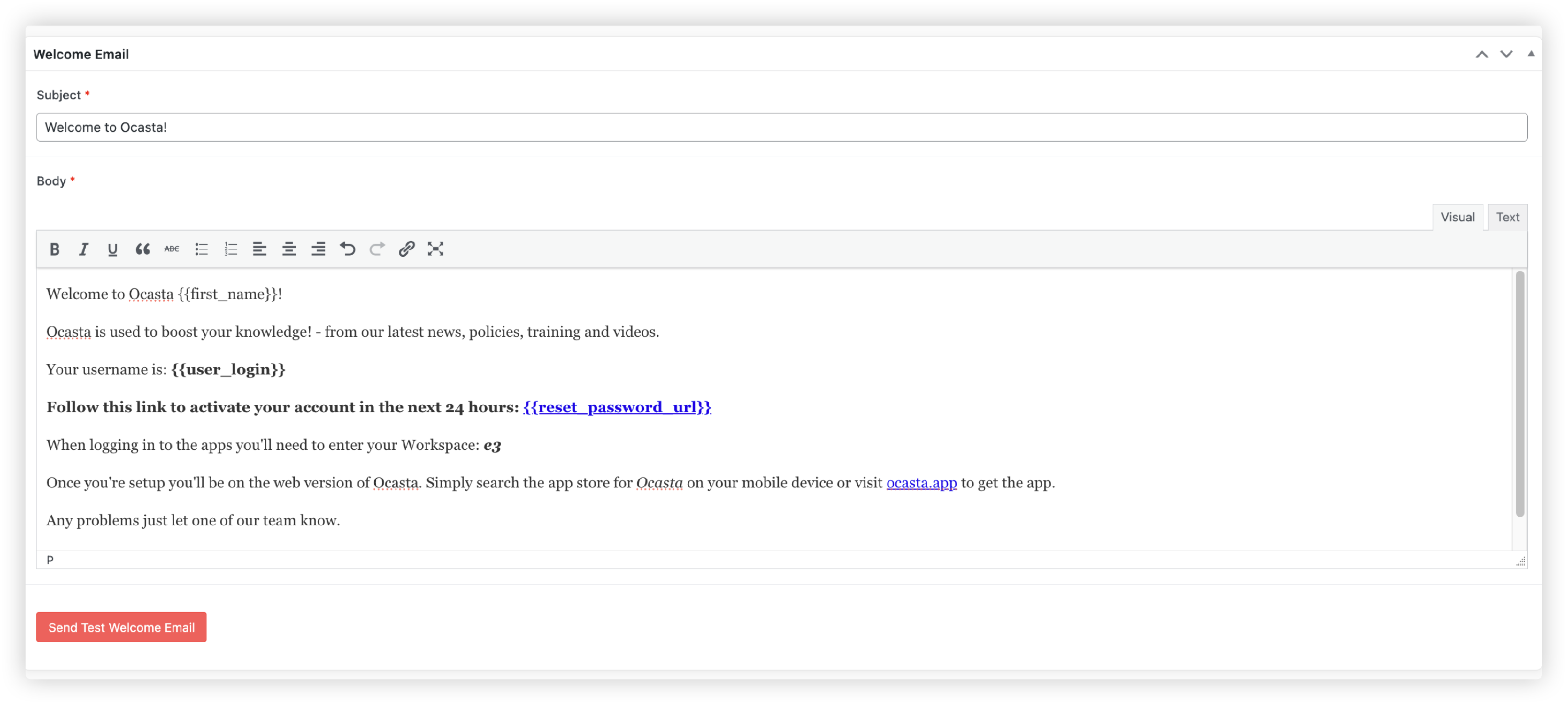Align text left
Viewport: 1568px width, 705px height.
260,248
